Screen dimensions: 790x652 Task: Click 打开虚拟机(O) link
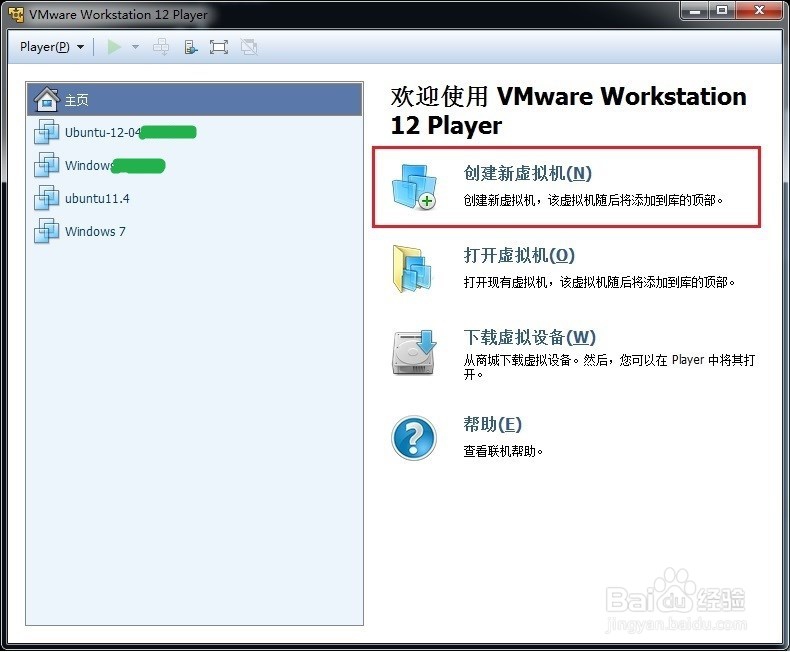coord(519,255)
